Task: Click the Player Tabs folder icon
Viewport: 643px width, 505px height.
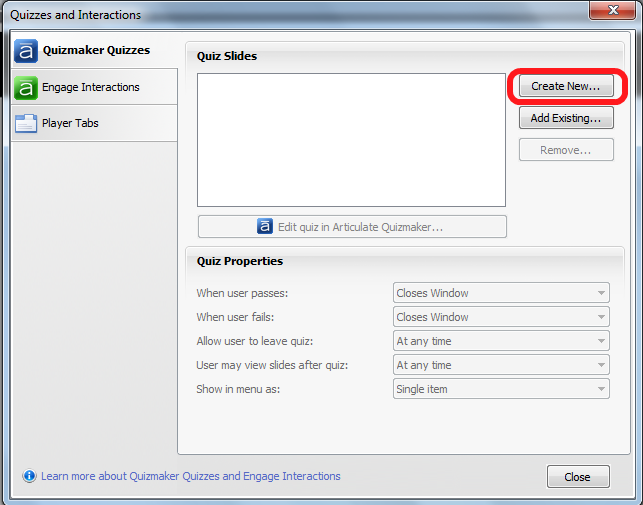Action: [x=26, y=123]
